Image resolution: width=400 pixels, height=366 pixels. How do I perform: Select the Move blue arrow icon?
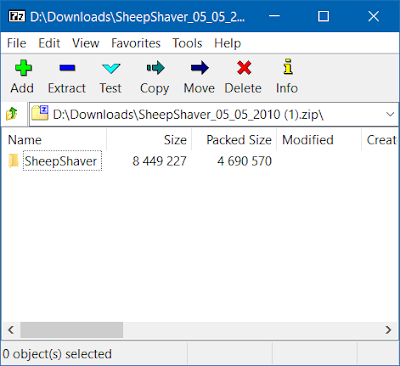tap(200, 68)
